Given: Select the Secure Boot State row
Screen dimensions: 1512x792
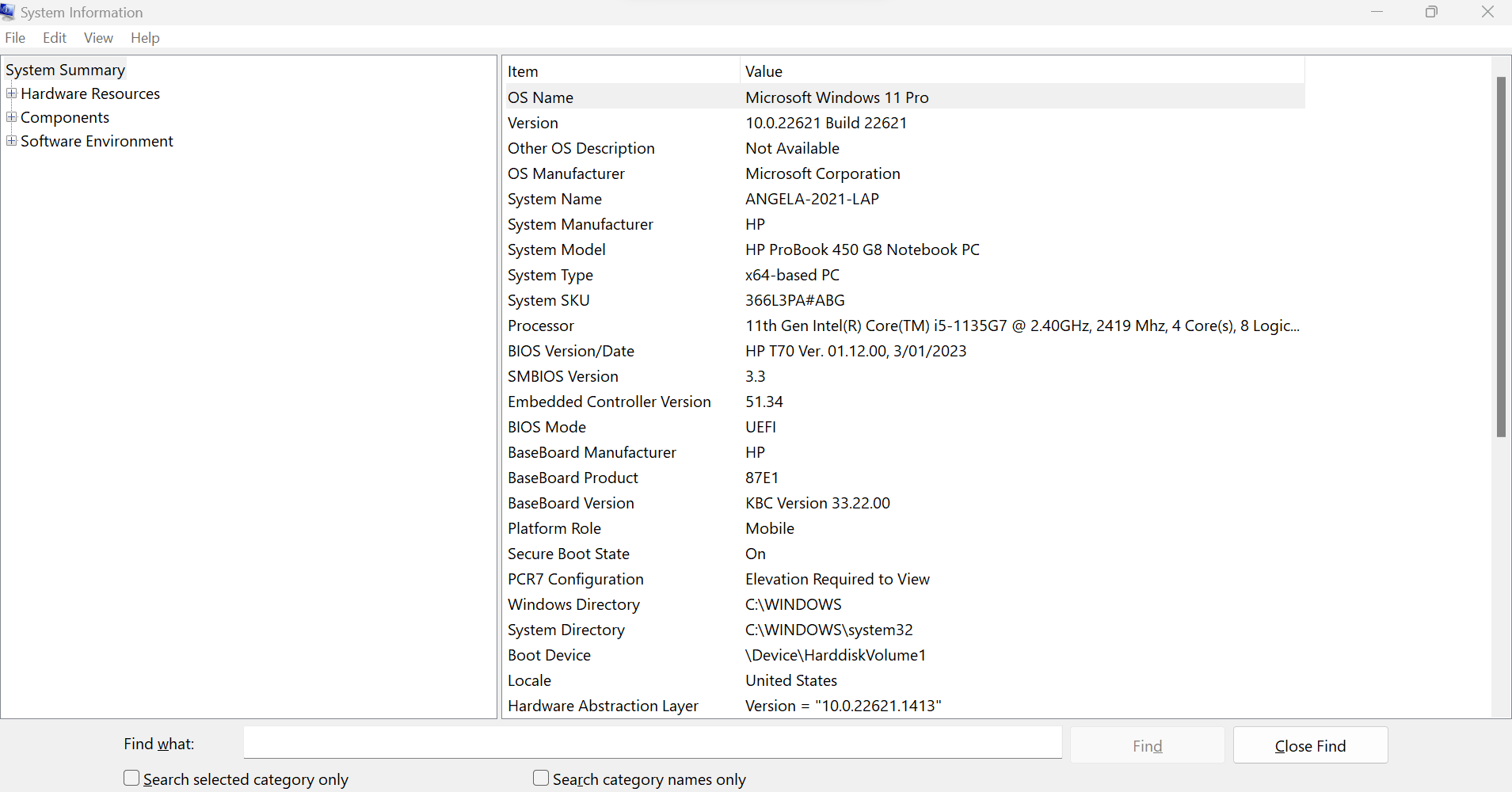Looking at the screenshot, I should pos(905,554).
